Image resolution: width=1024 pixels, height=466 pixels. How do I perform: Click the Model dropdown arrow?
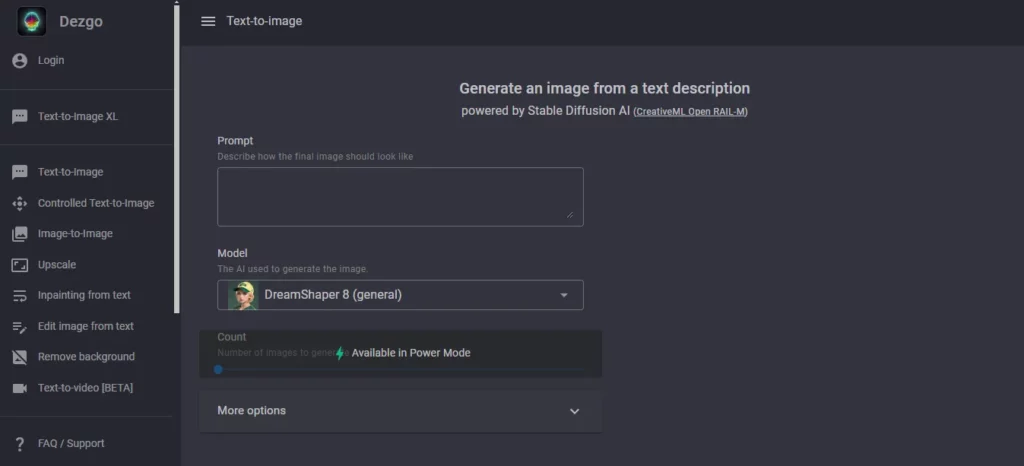click(x=564, y=295)
